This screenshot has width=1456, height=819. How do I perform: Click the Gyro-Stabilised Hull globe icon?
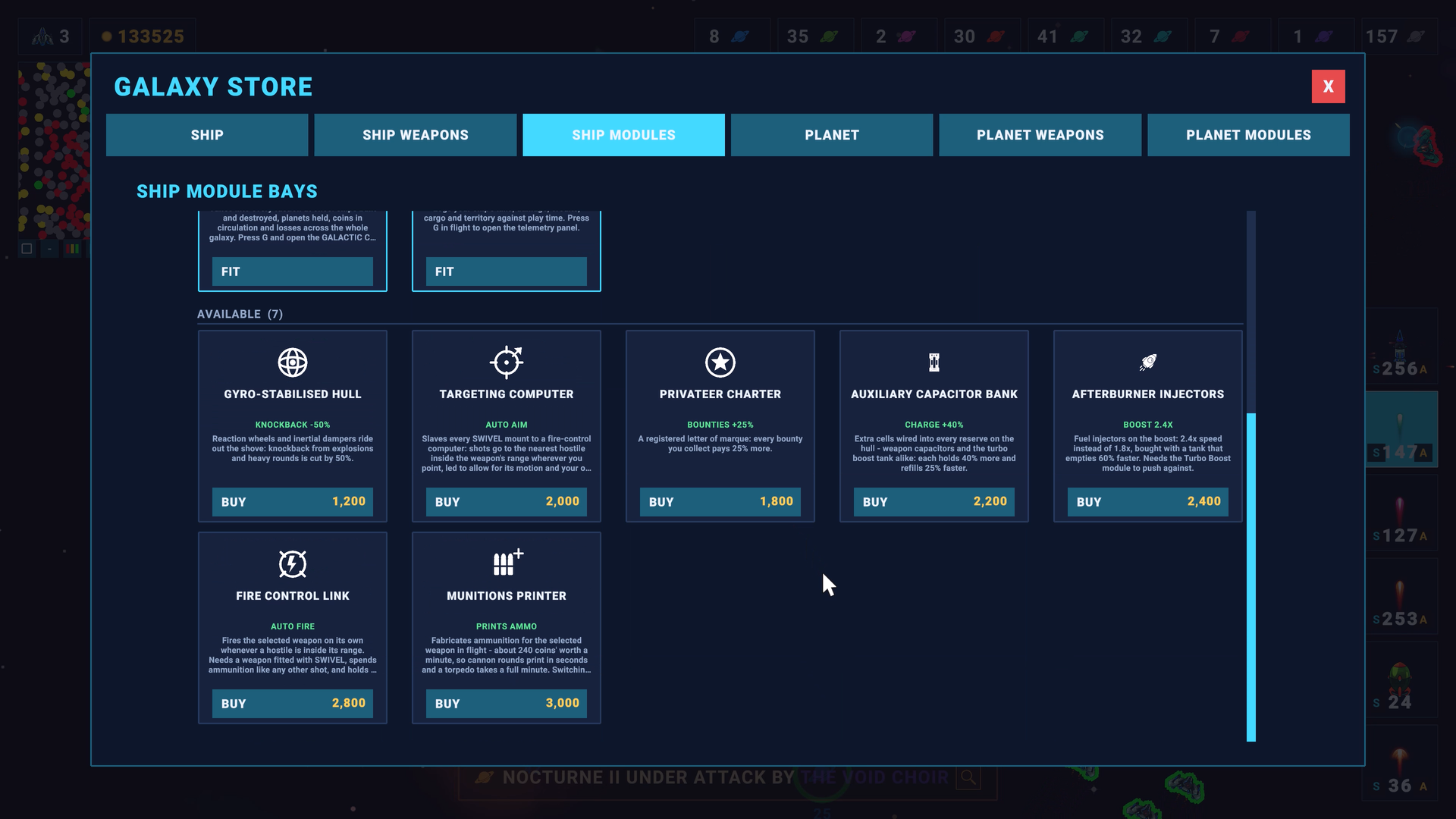293,362
